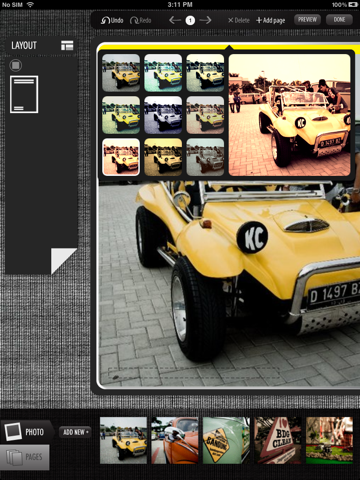Click the Undo arrow icon
The height and width of the screenshot is (480, 360).
[x=105, y=20]
